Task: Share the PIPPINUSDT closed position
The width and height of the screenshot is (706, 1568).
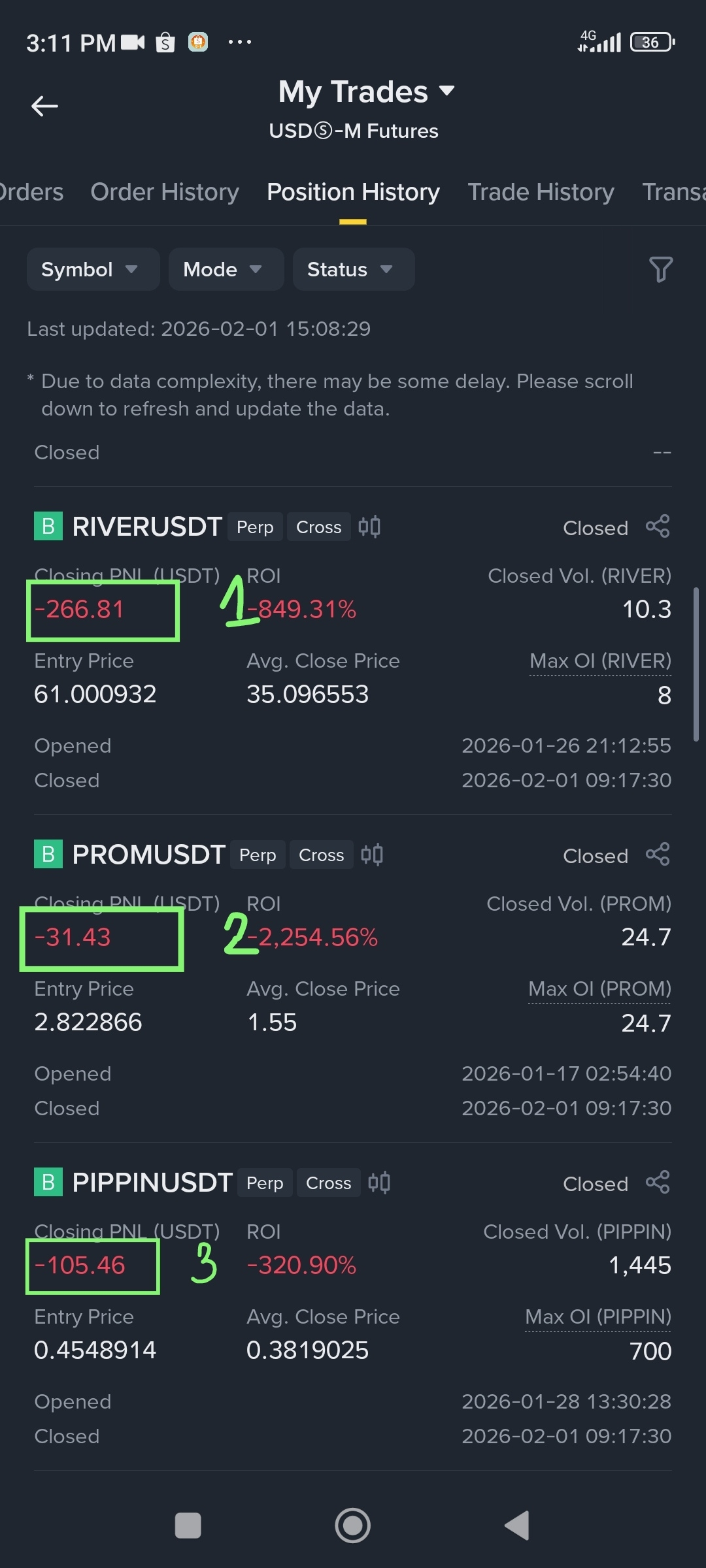Action: [658, 1183]
